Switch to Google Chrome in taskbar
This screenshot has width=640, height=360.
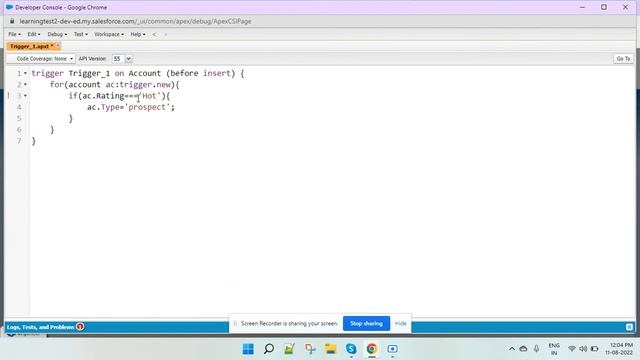pyautogui.click(x=371, y=349)
